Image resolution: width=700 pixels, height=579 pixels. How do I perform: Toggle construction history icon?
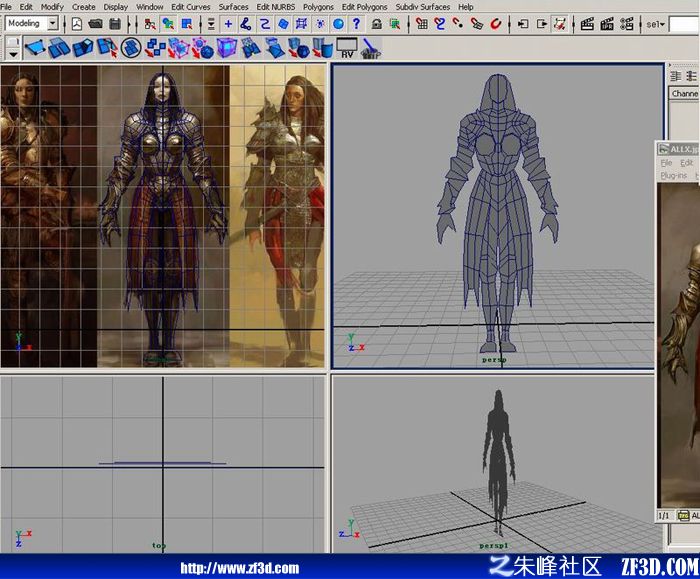point(560,24)
